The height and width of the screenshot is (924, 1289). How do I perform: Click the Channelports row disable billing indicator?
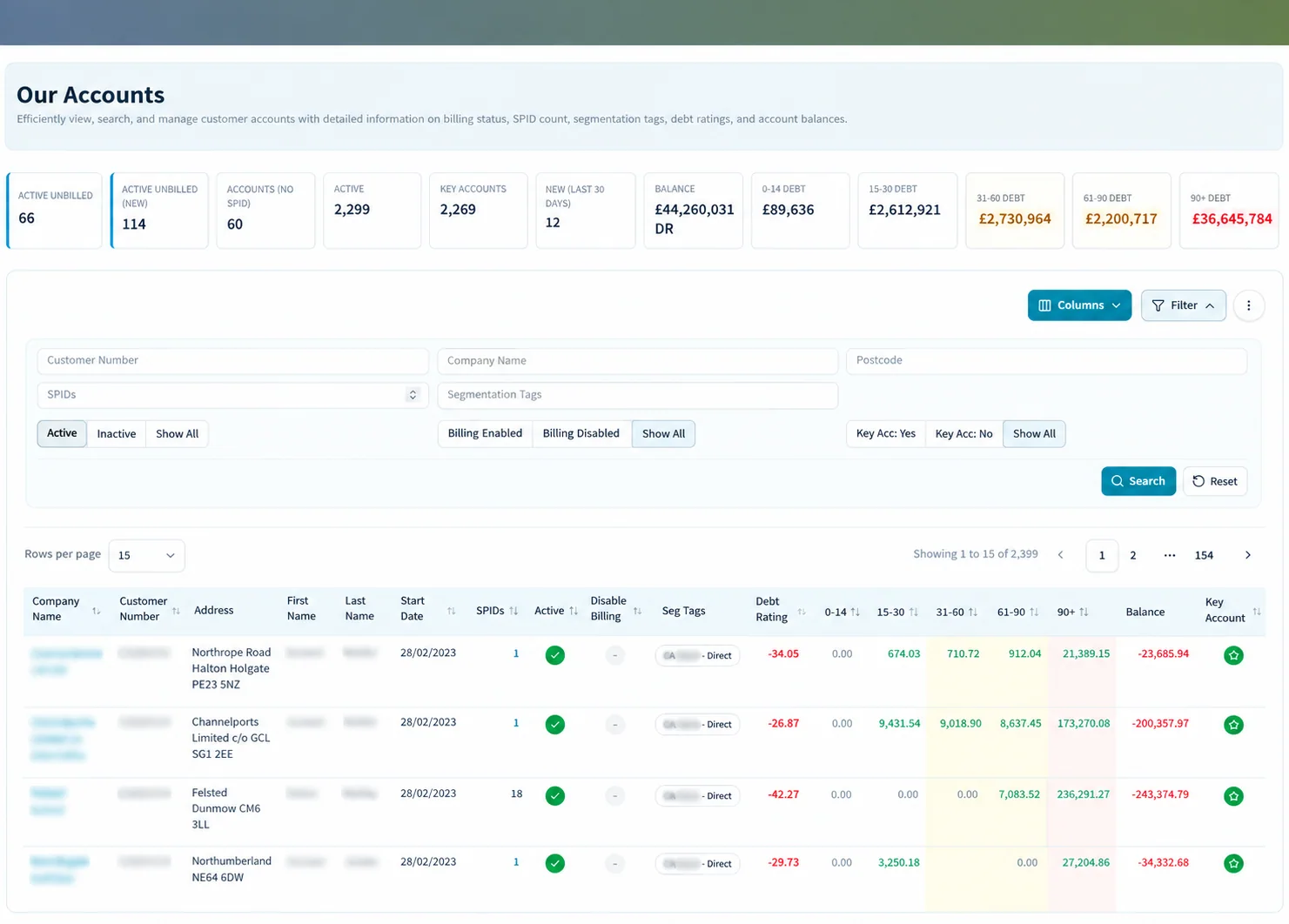(x=614, y=724)
